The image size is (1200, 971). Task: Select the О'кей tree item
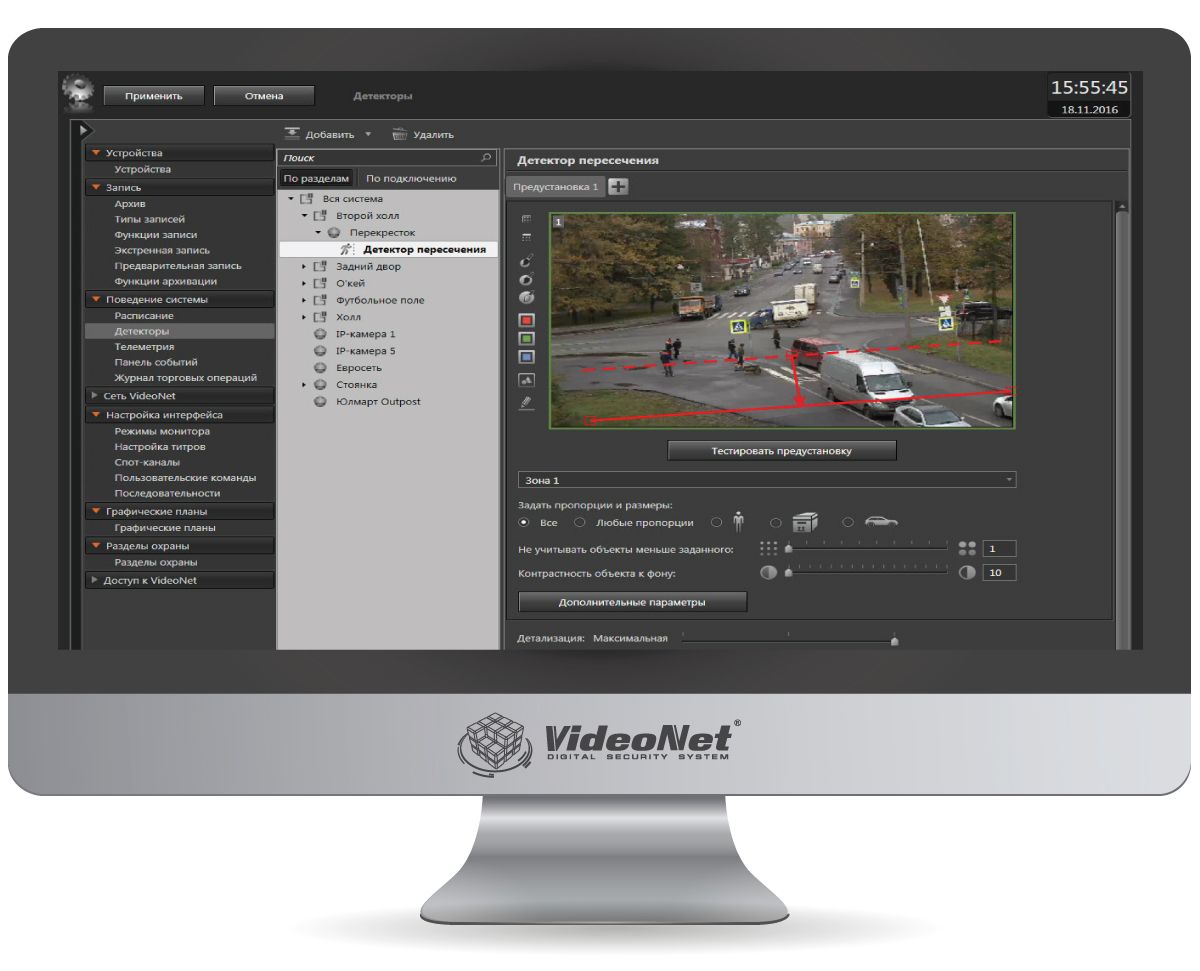pos(351,283)
